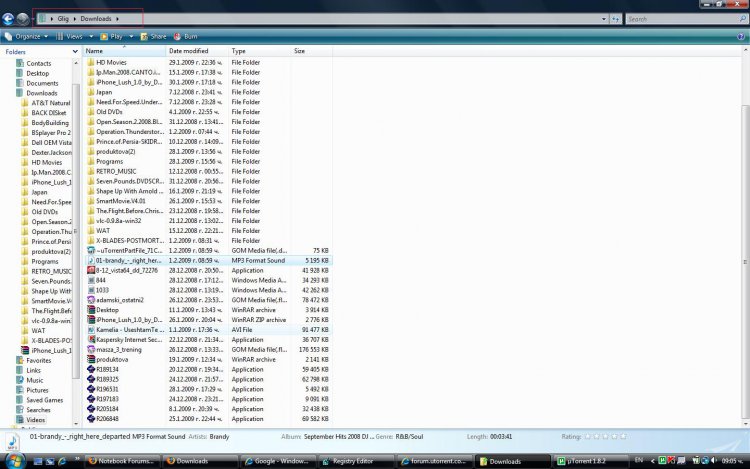Select the RETRO_MUSIC folder icon in file list
Viewport: 750px width, 469px height.
point(90,171)
